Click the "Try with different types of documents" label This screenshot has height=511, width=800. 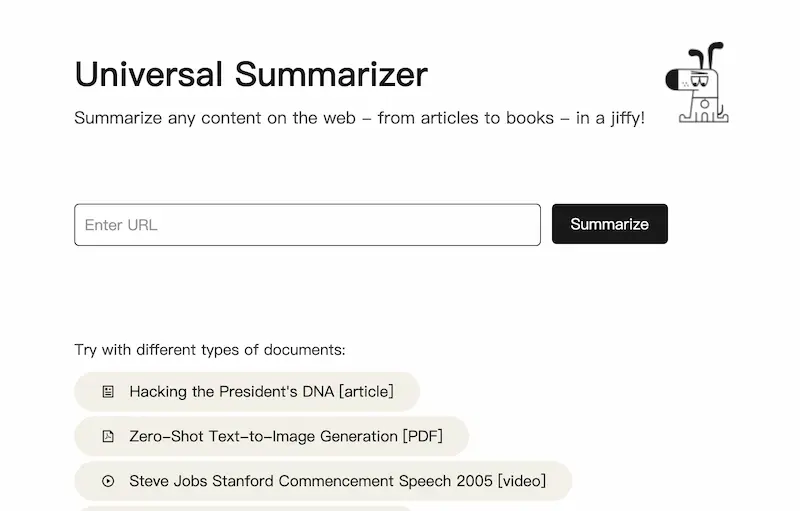209,350
